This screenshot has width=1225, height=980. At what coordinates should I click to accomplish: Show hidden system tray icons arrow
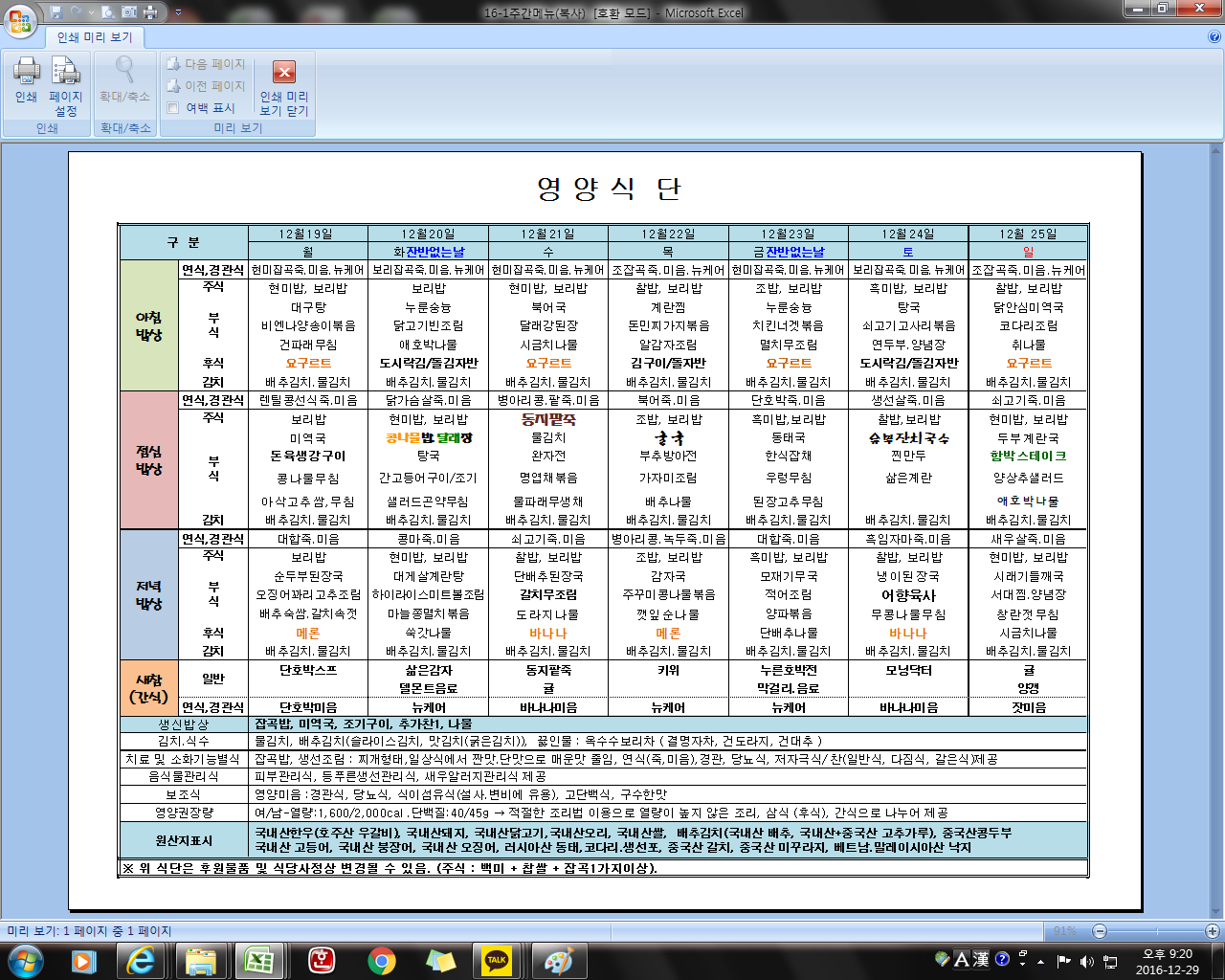1042,960
